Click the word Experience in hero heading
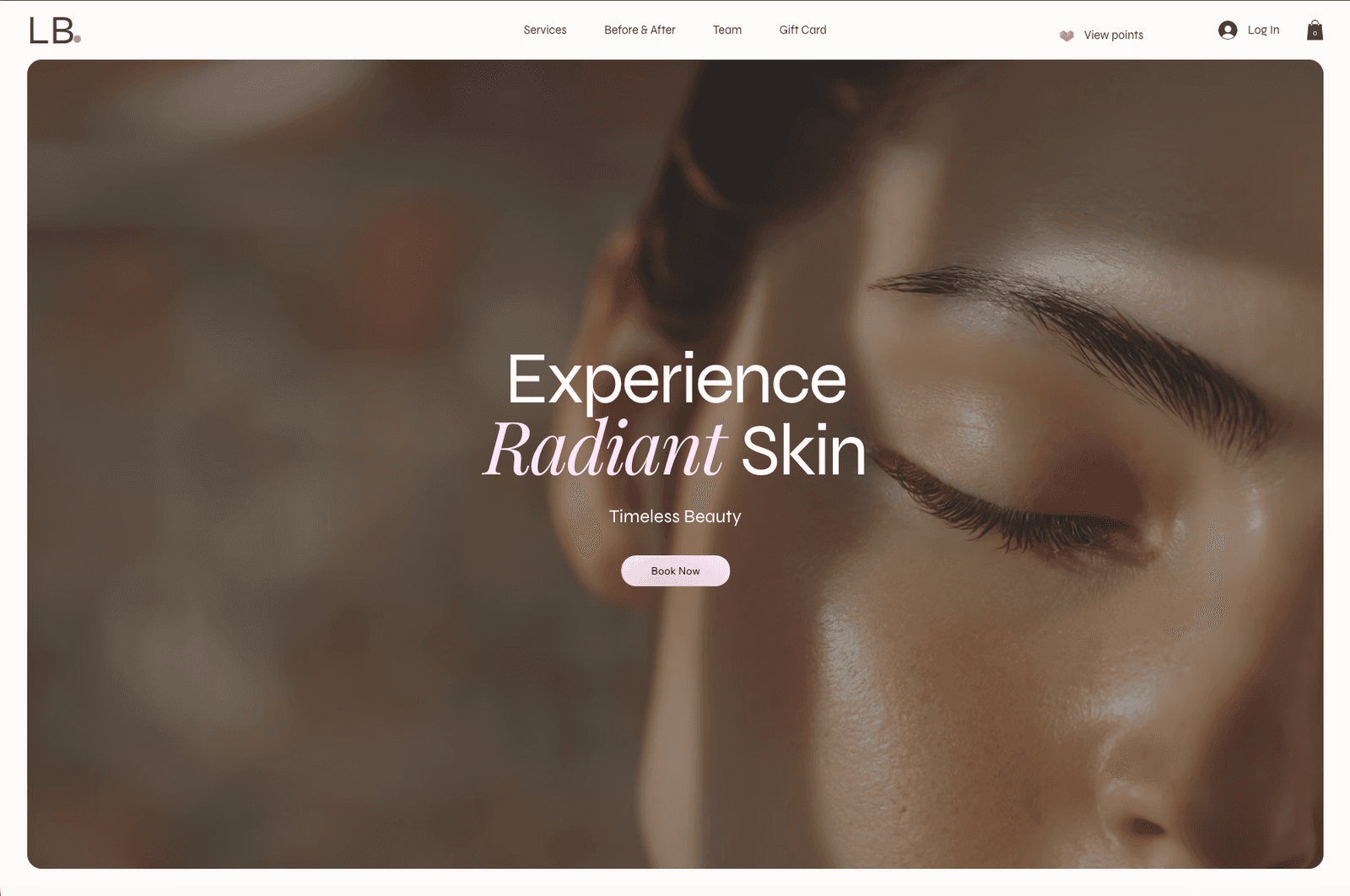The width and height of the screenshot is (1350, 896). (677, 381)
